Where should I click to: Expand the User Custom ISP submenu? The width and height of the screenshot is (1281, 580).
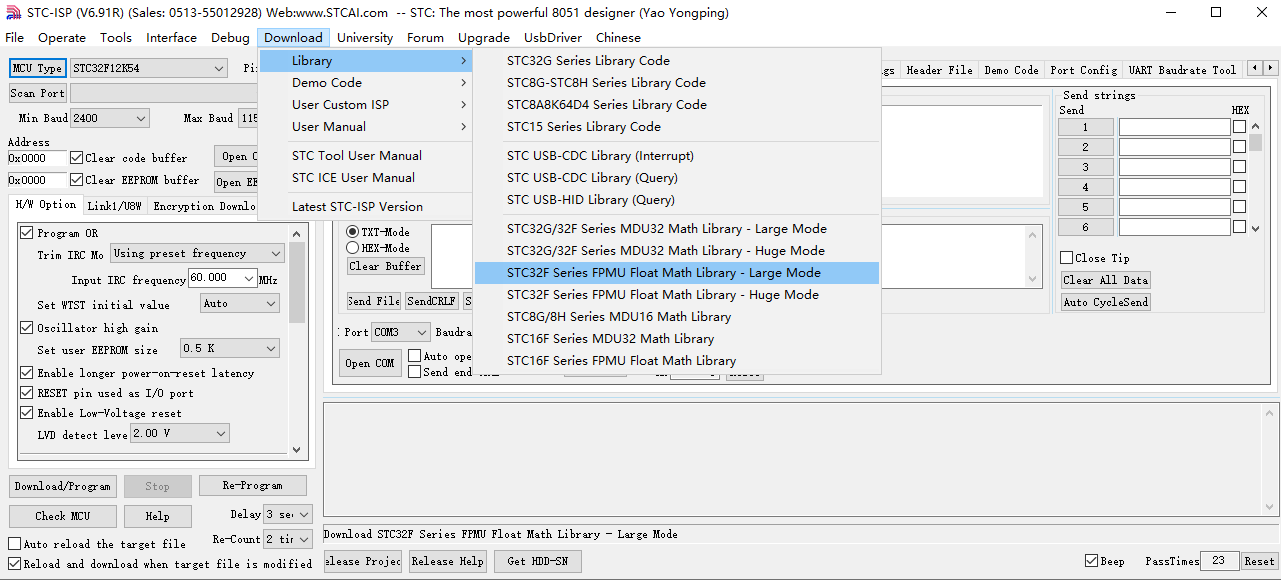[368, 105]
